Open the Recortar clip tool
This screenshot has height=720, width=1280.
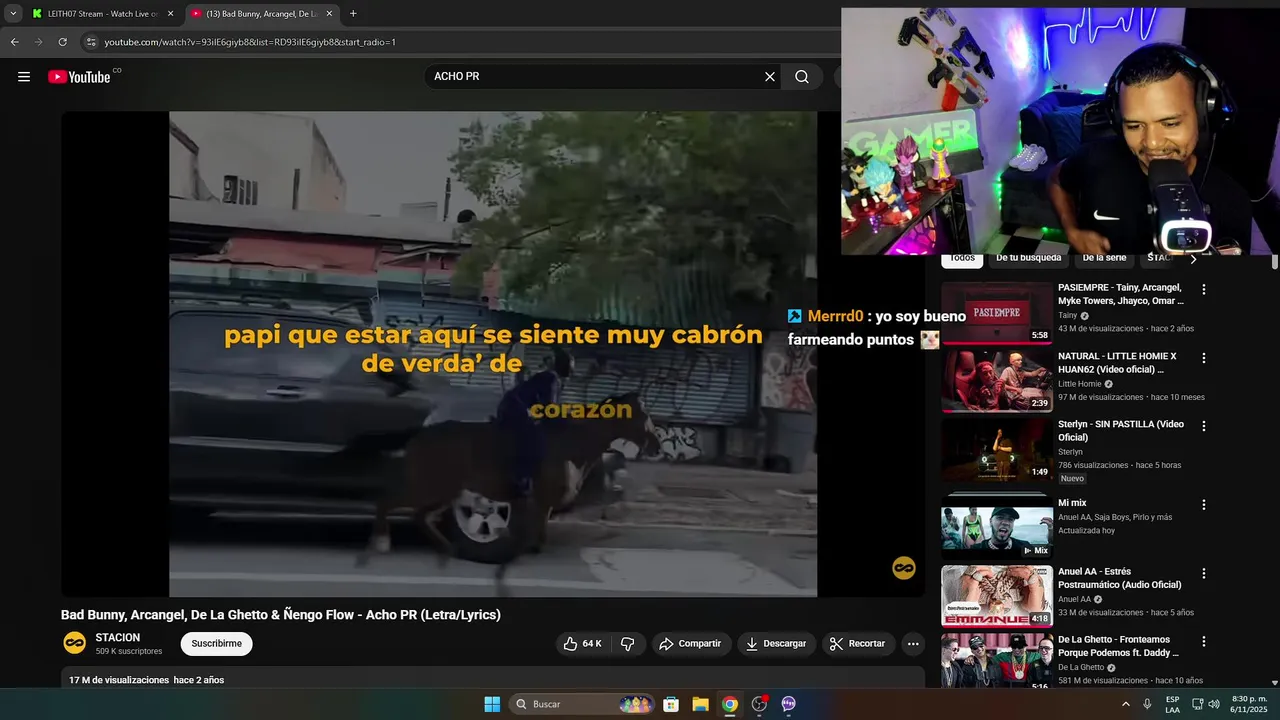[858, 644]
